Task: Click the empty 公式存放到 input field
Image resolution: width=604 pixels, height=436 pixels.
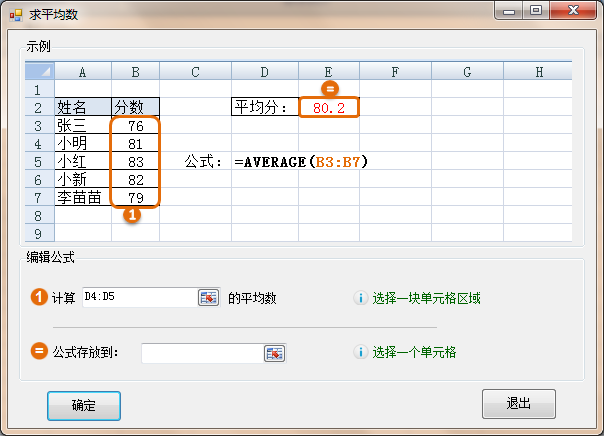Action: (201, 352)
